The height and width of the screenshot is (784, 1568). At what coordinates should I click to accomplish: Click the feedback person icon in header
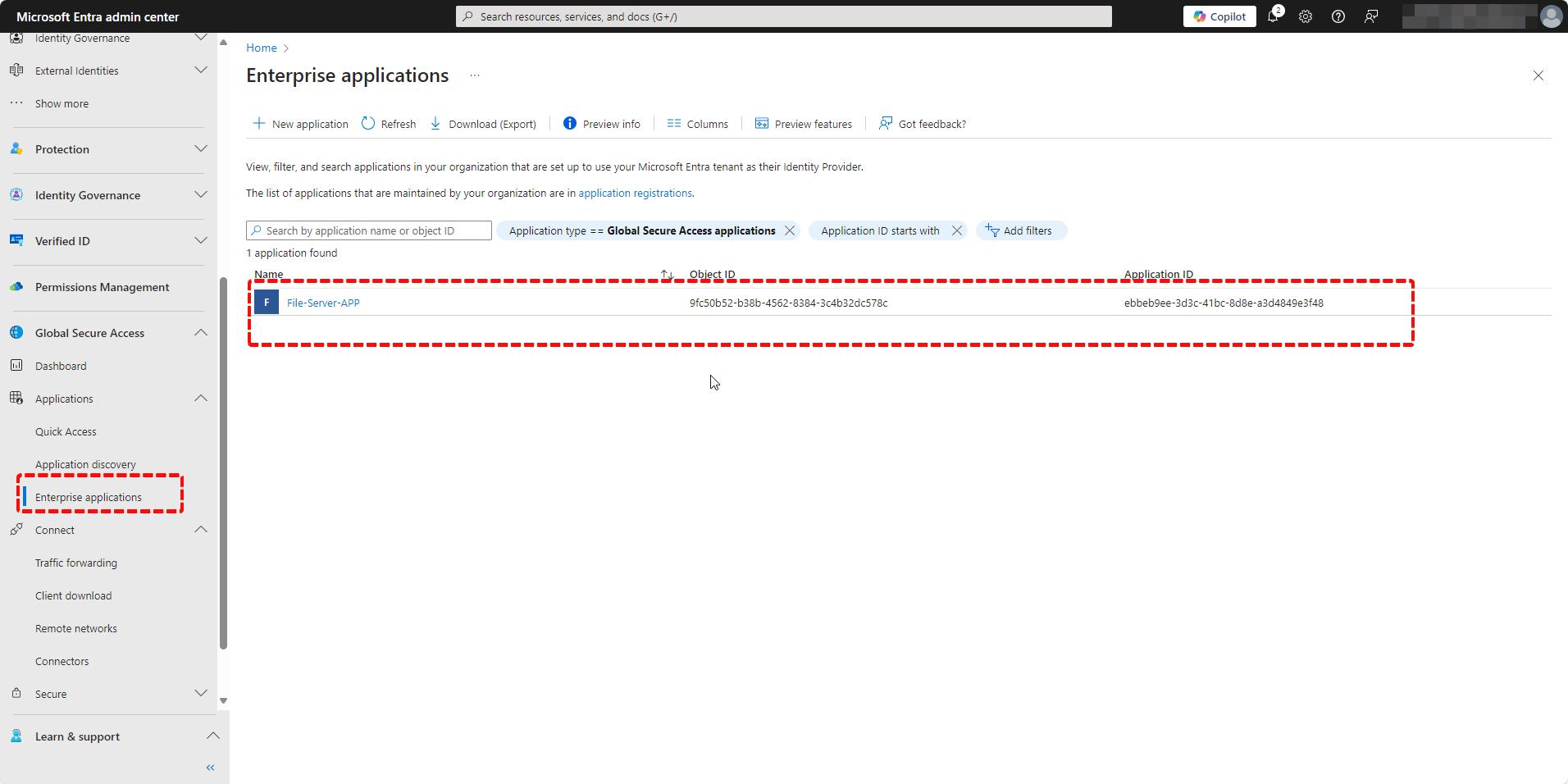1371,16
